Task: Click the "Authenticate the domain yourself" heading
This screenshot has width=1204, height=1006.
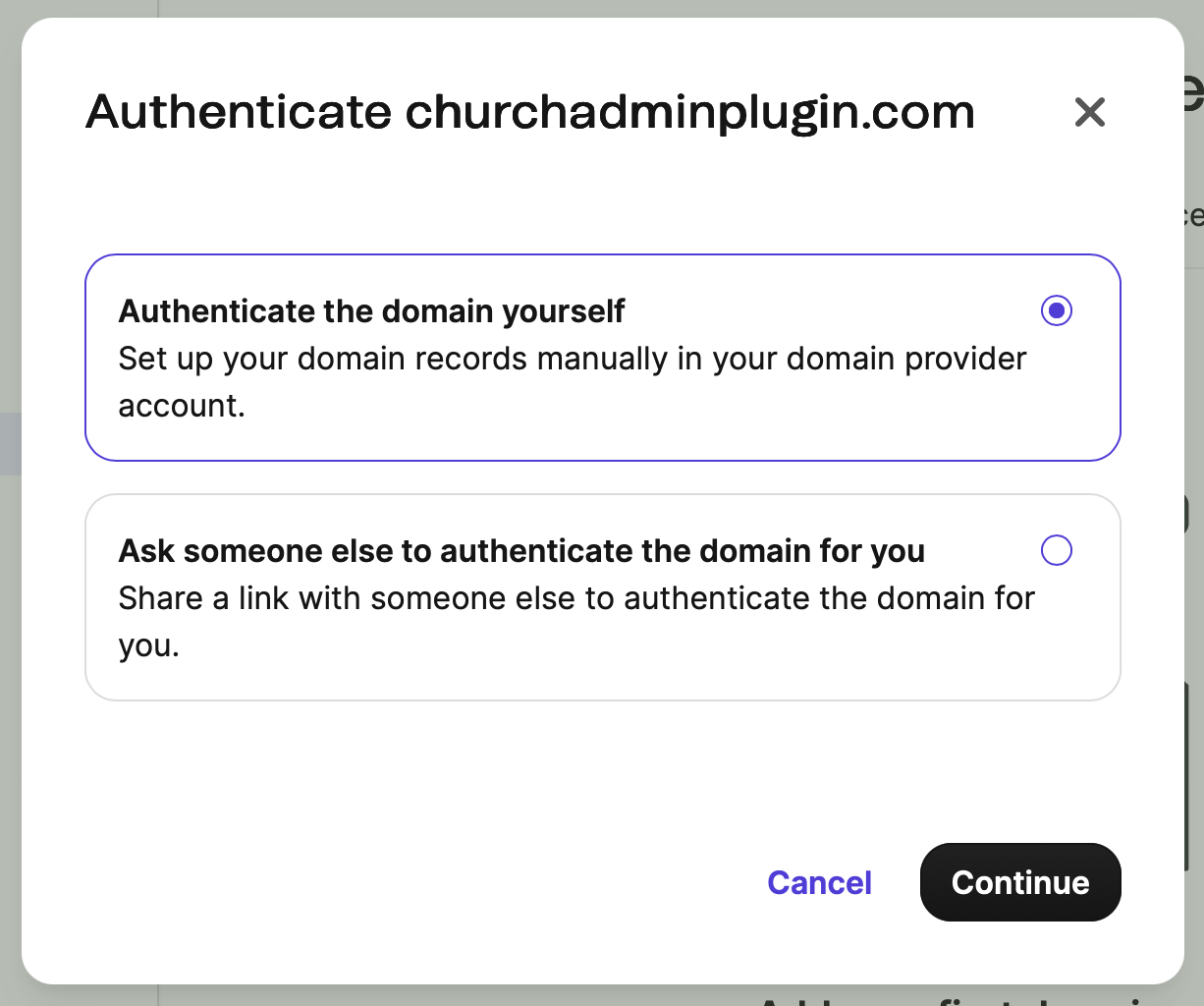Action: click(371, 311)
